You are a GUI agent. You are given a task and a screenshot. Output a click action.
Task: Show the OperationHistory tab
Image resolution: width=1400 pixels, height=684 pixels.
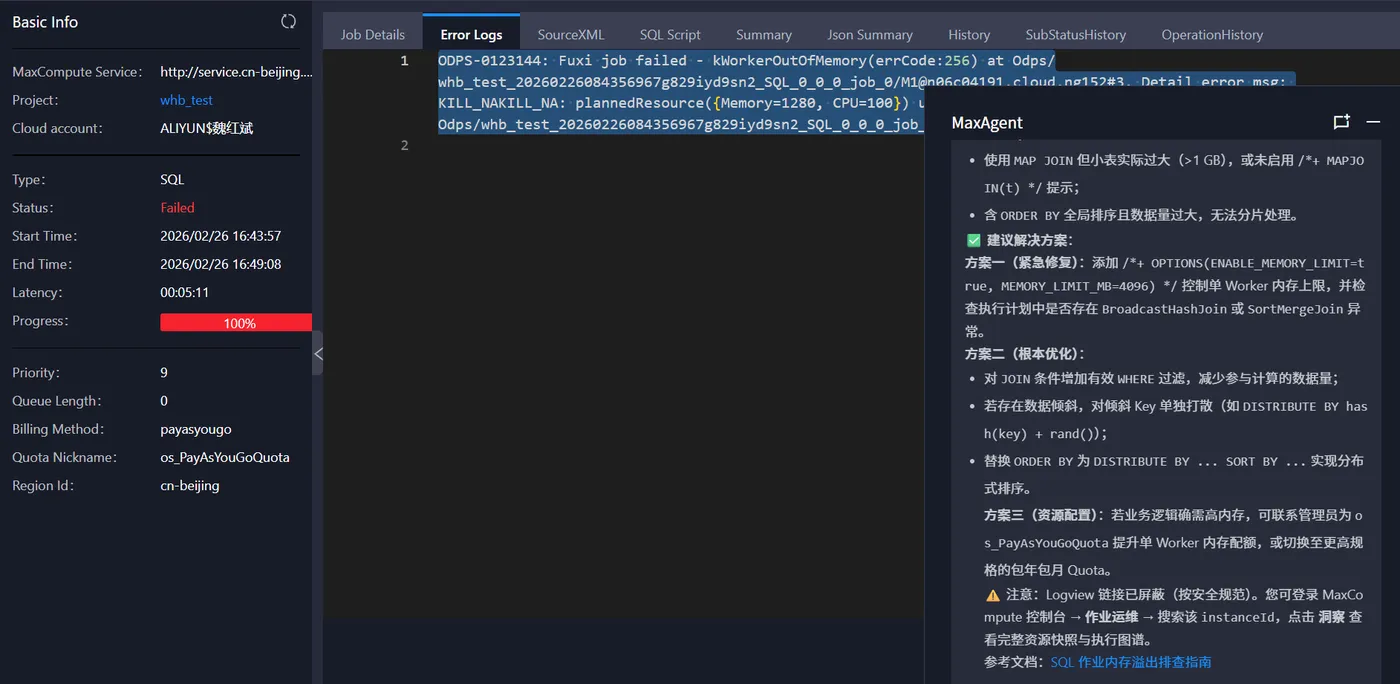[1212, 34]
